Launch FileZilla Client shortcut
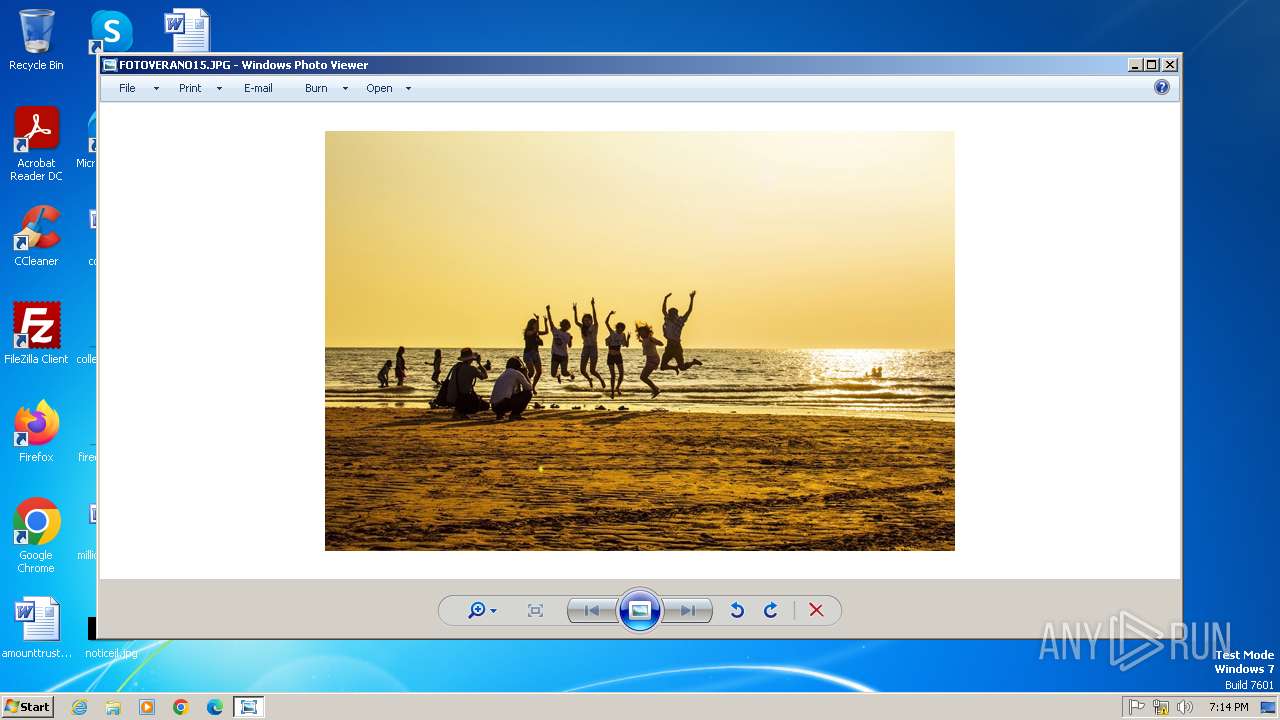The width and height of the screenshot is (1280, 720). tap(36, 333)
